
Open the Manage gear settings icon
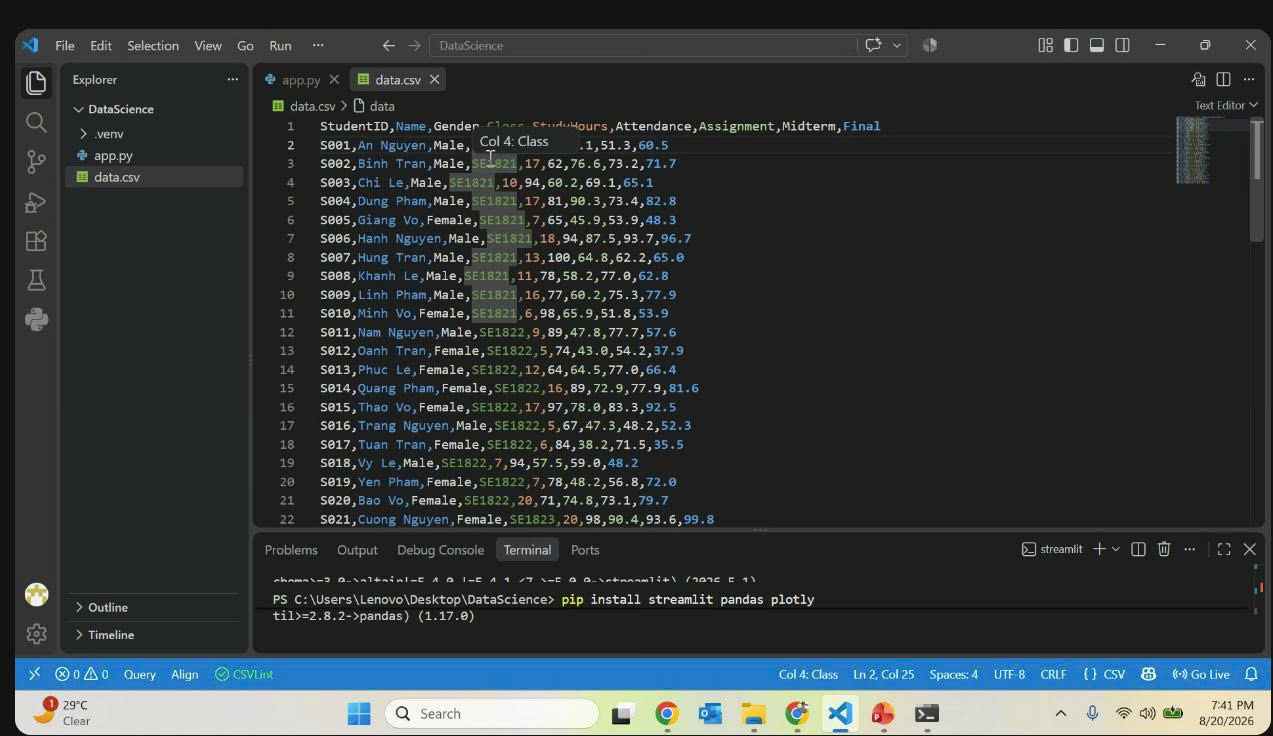pyautogui.click(x=36, y=634)
